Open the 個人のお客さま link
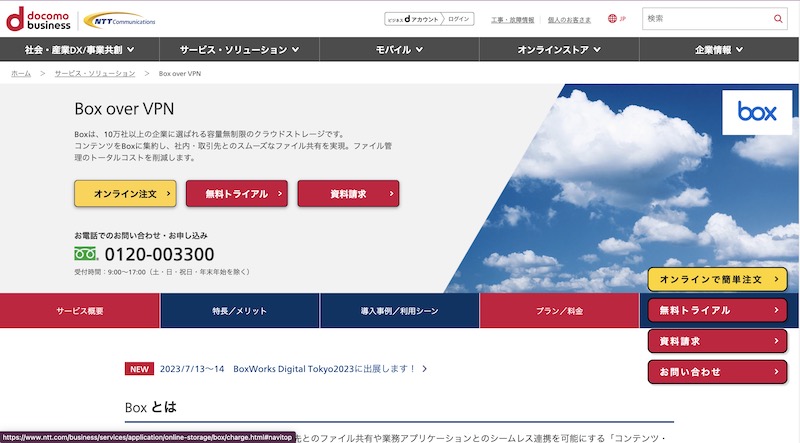The width and height of the screenshot is (800, 443). 569,20
